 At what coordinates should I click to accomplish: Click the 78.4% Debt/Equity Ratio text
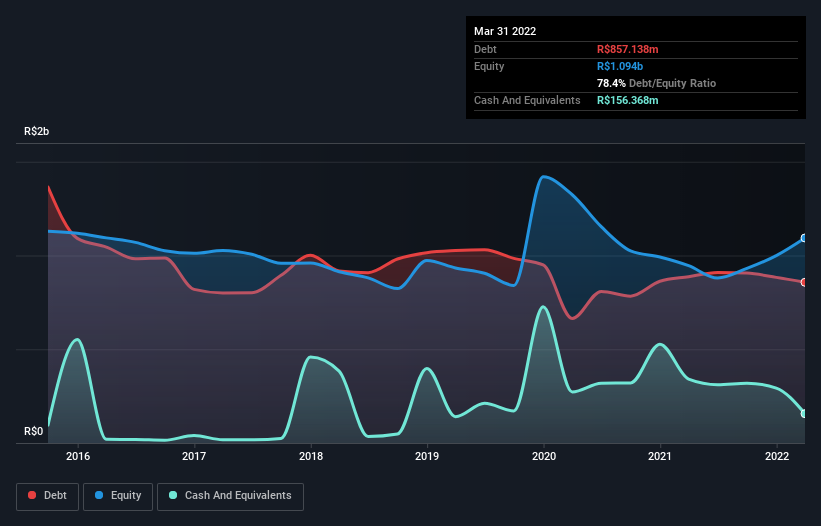(x=657, y=83)
